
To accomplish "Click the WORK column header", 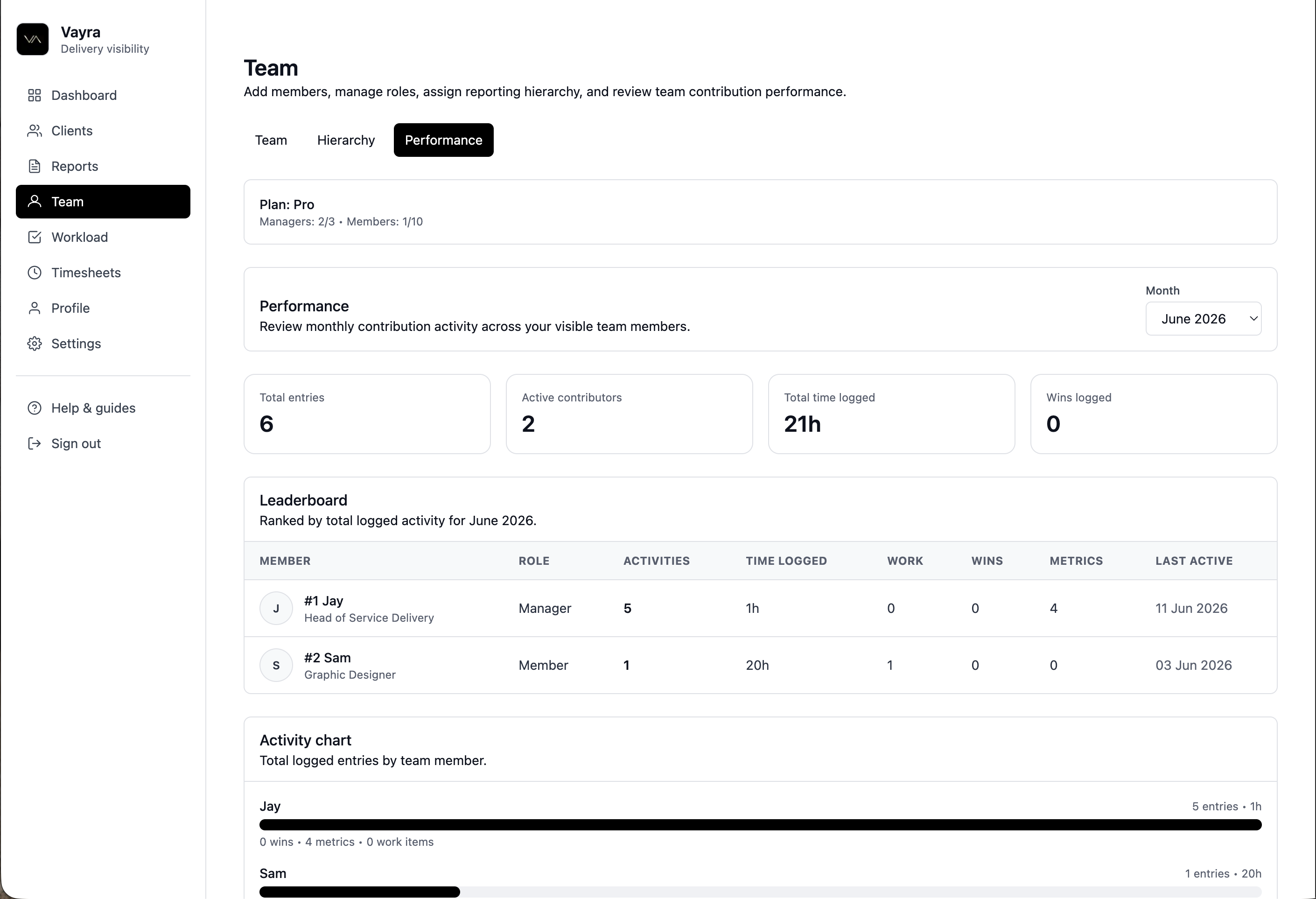I will pyautogui.click(x=905, y=561).
